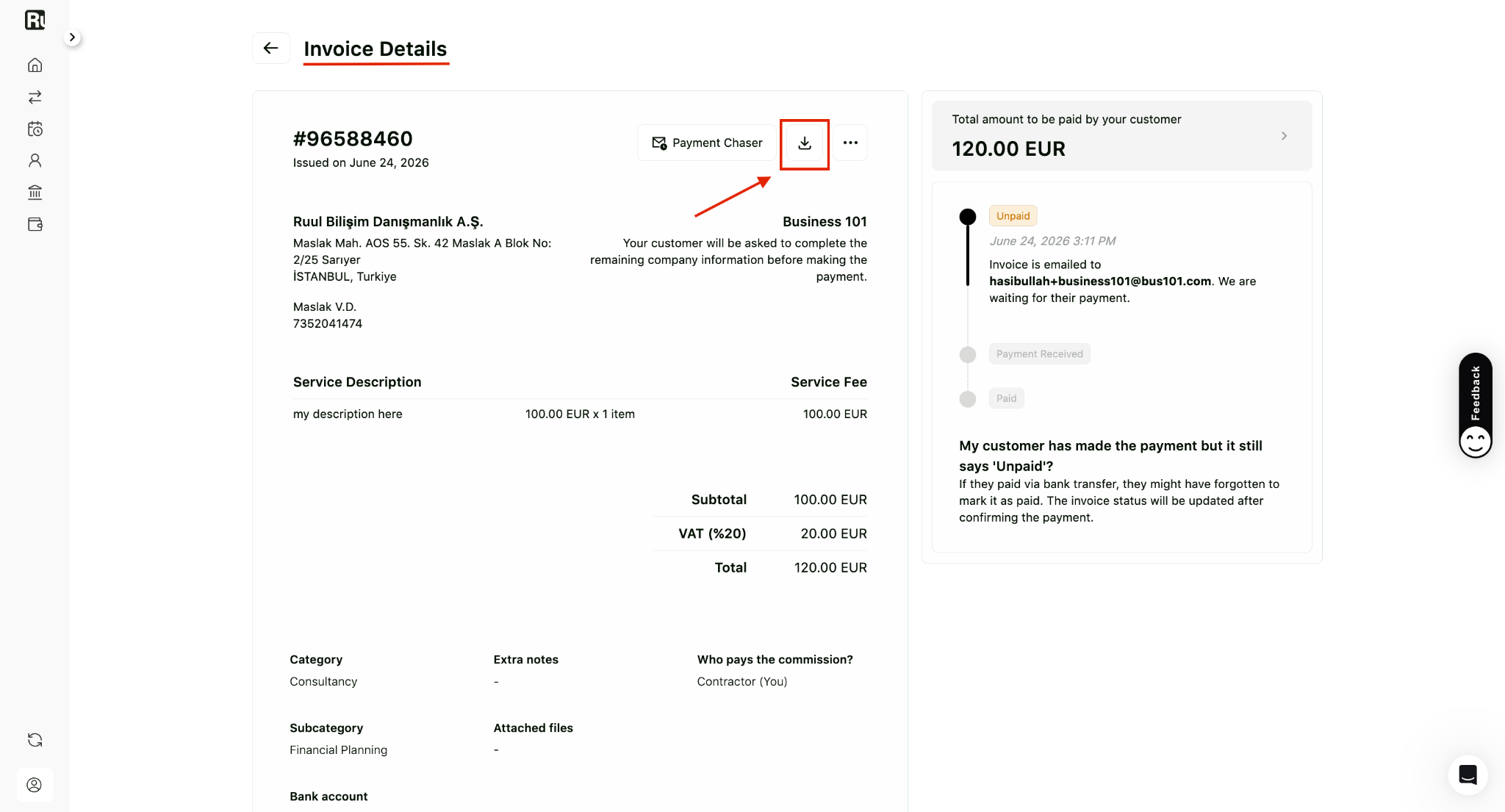This screenshot has width=1505, height=812.
Task: Click '100.00 EUR x 1 item' text
Action: click(580, 414)
